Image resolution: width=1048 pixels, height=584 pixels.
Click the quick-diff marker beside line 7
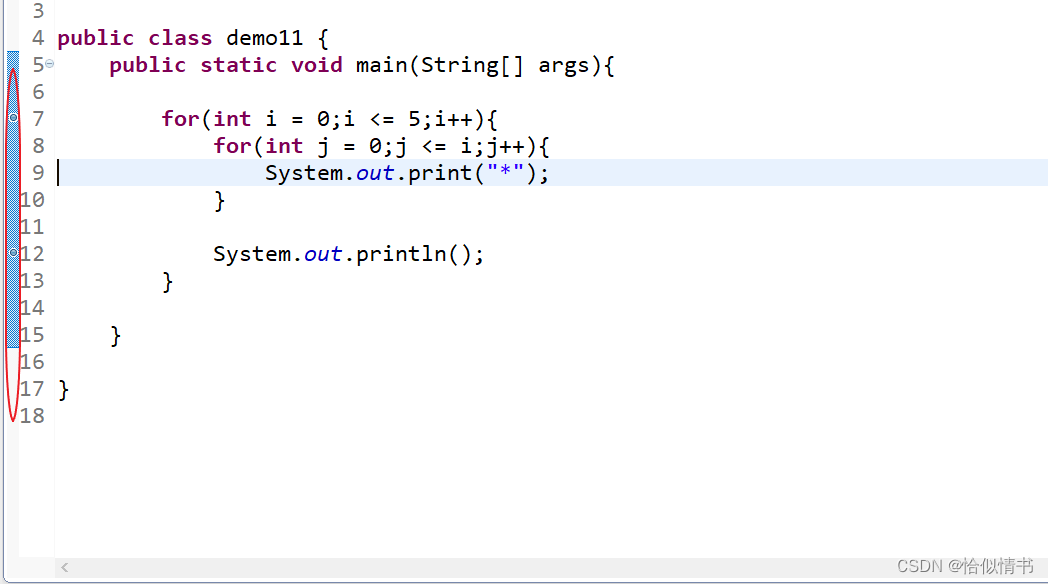click(13, 118)
